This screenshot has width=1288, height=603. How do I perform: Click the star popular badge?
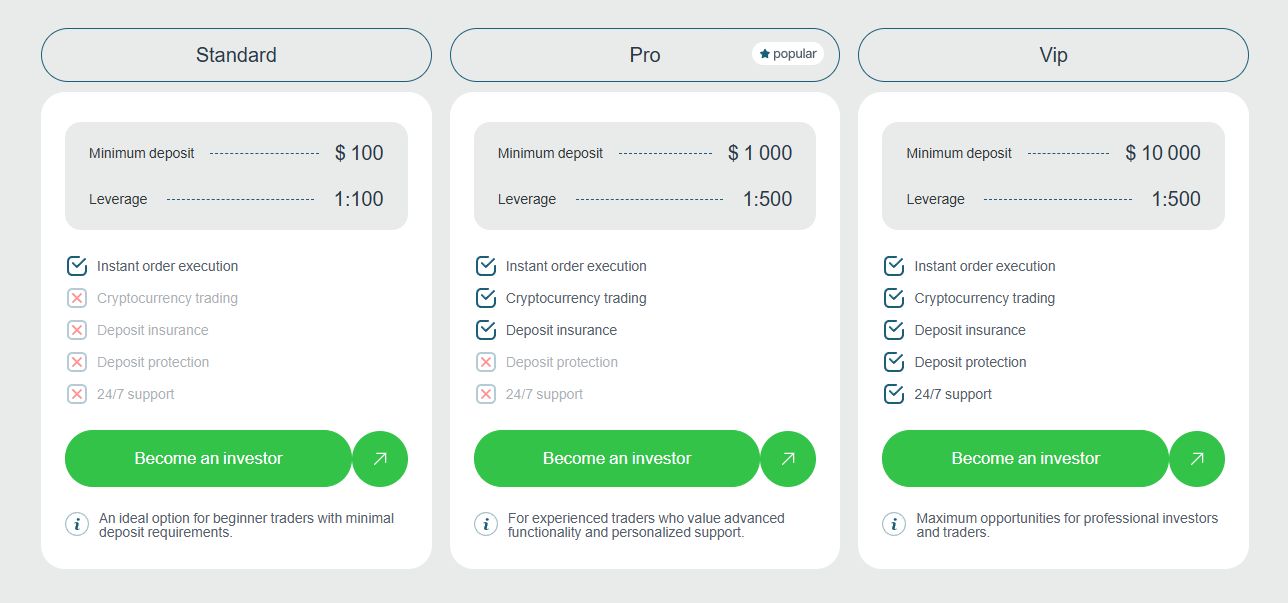coord(788,54)
